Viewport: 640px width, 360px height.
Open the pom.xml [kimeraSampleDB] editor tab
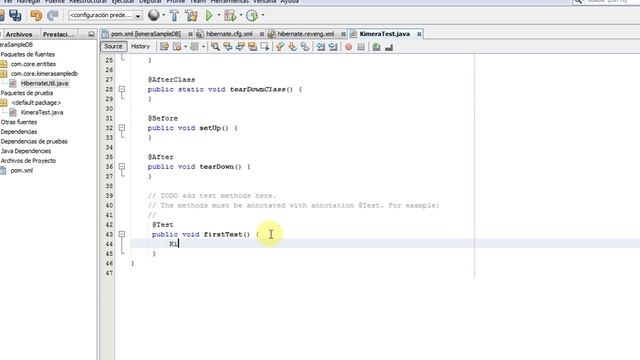pos(145,34)
